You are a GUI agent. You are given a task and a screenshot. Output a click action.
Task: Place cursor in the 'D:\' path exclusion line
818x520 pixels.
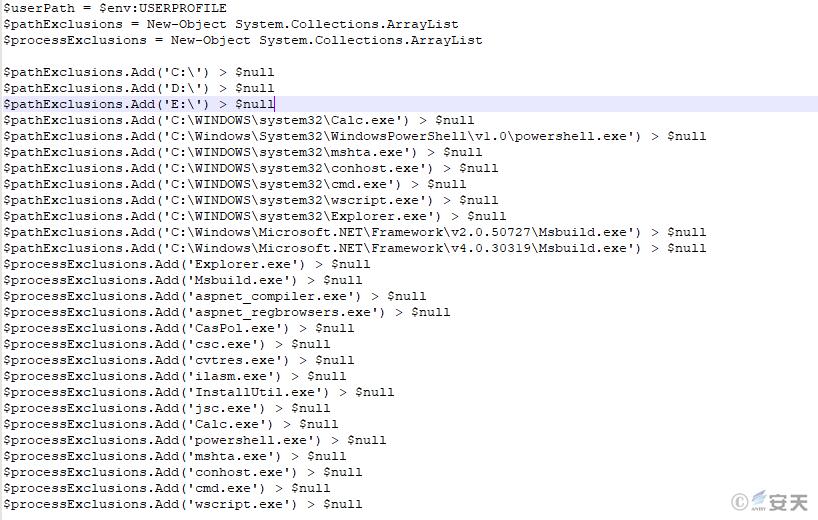138,88
